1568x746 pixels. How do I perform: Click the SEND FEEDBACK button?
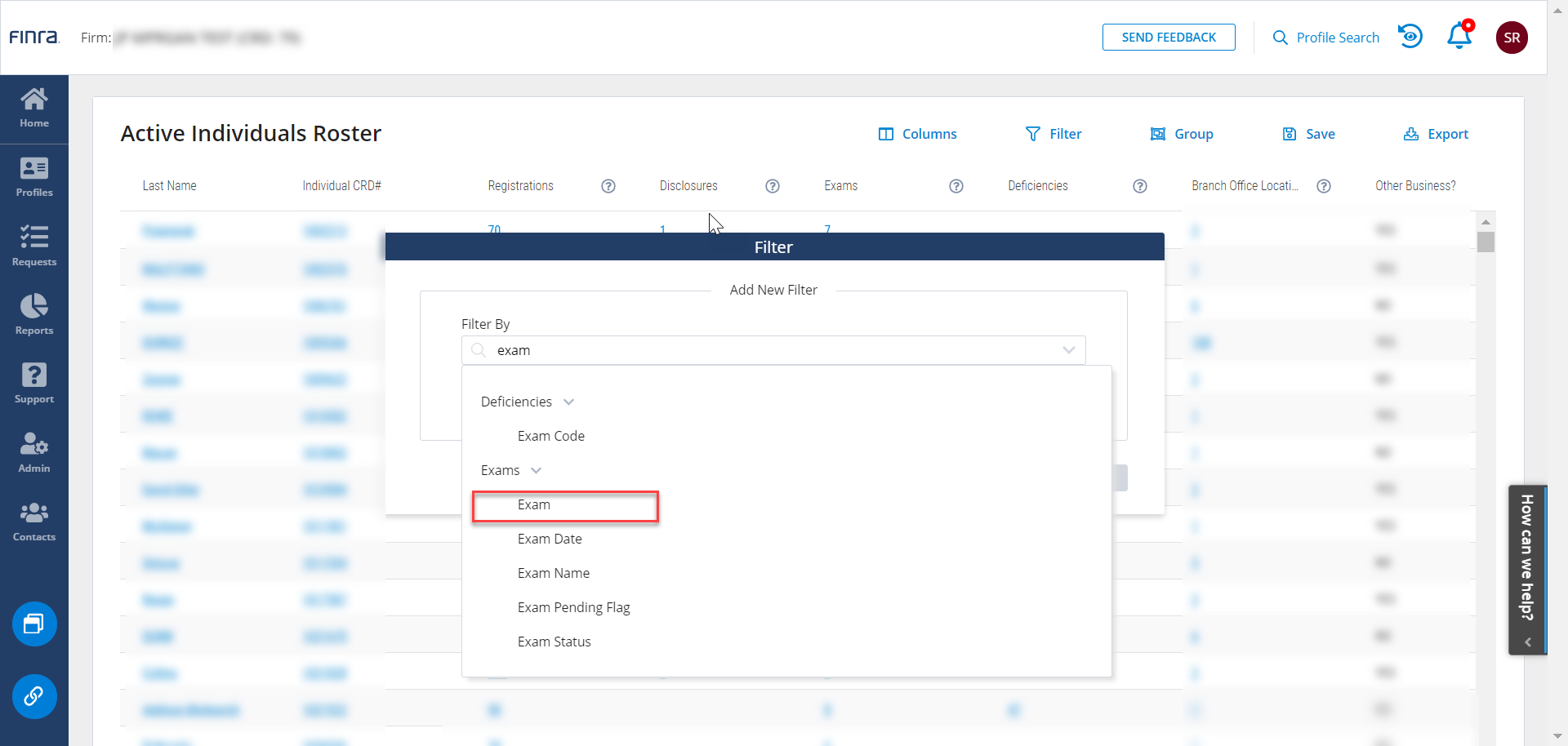click(x=1168, y=38)
